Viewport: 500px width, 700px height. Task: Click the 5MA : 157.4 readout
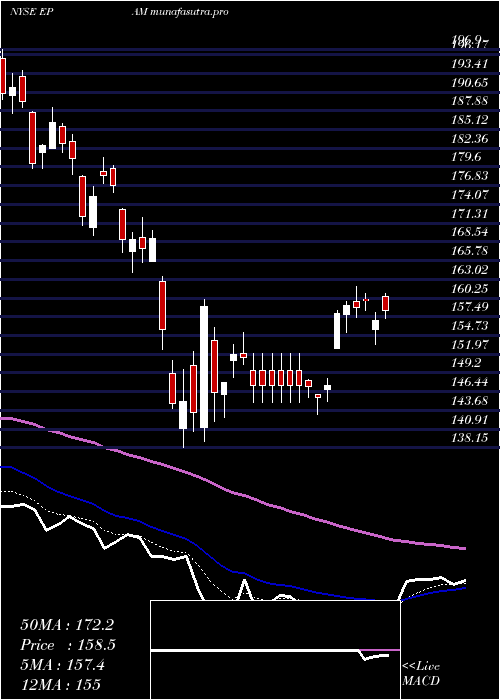pos(62,665)
